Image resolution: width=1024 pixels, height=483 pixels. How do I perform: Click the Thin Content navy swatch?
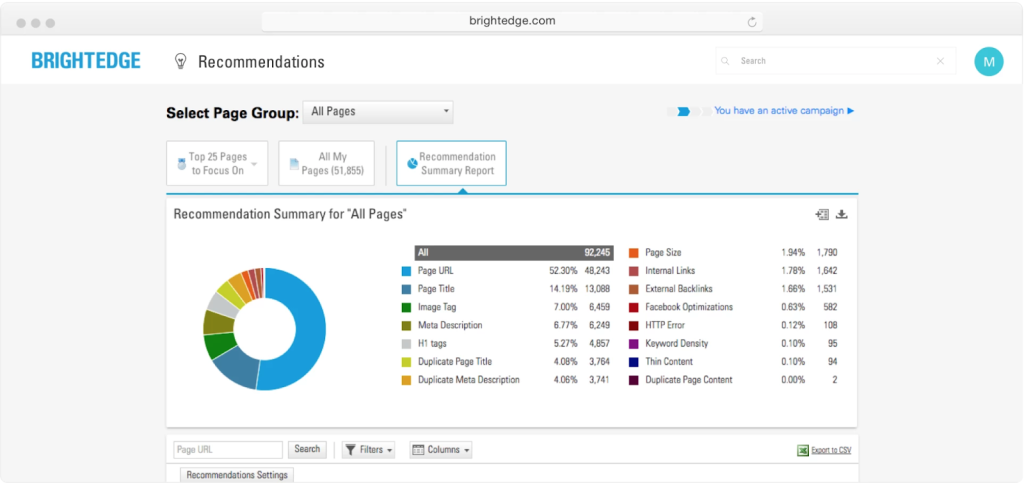633,362
